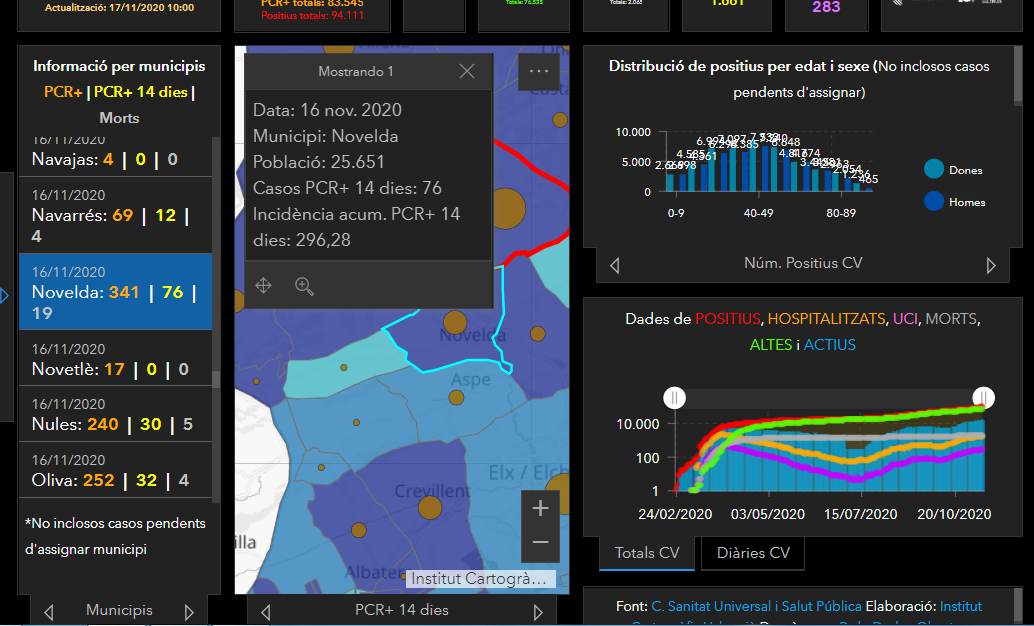This screenshot has height=626, width=1034.
Task: Click the 80-89 age axis label
Action: [841, 213]
